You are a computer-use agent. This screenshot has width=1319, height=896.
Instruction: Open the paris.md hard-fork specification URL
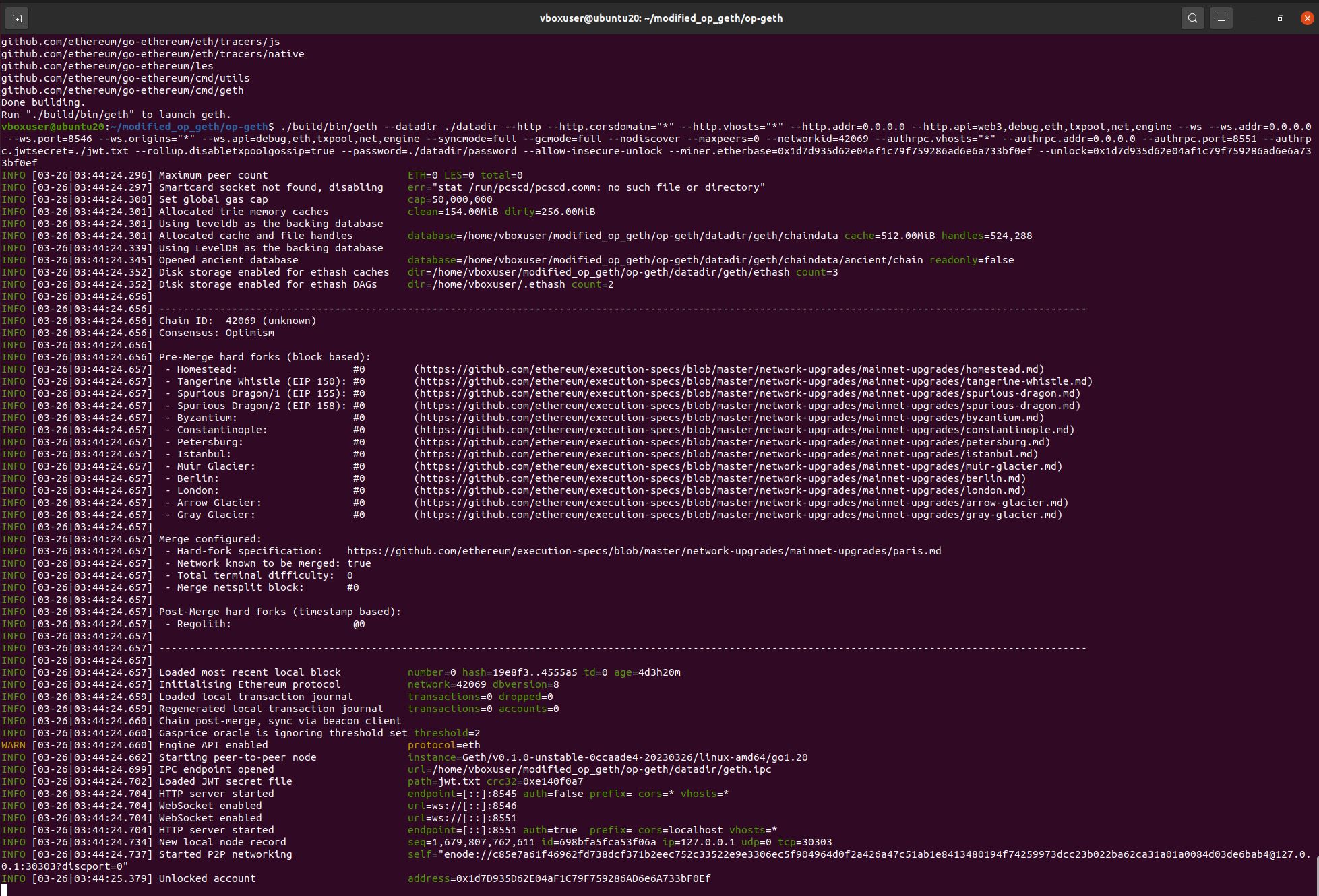644,551
